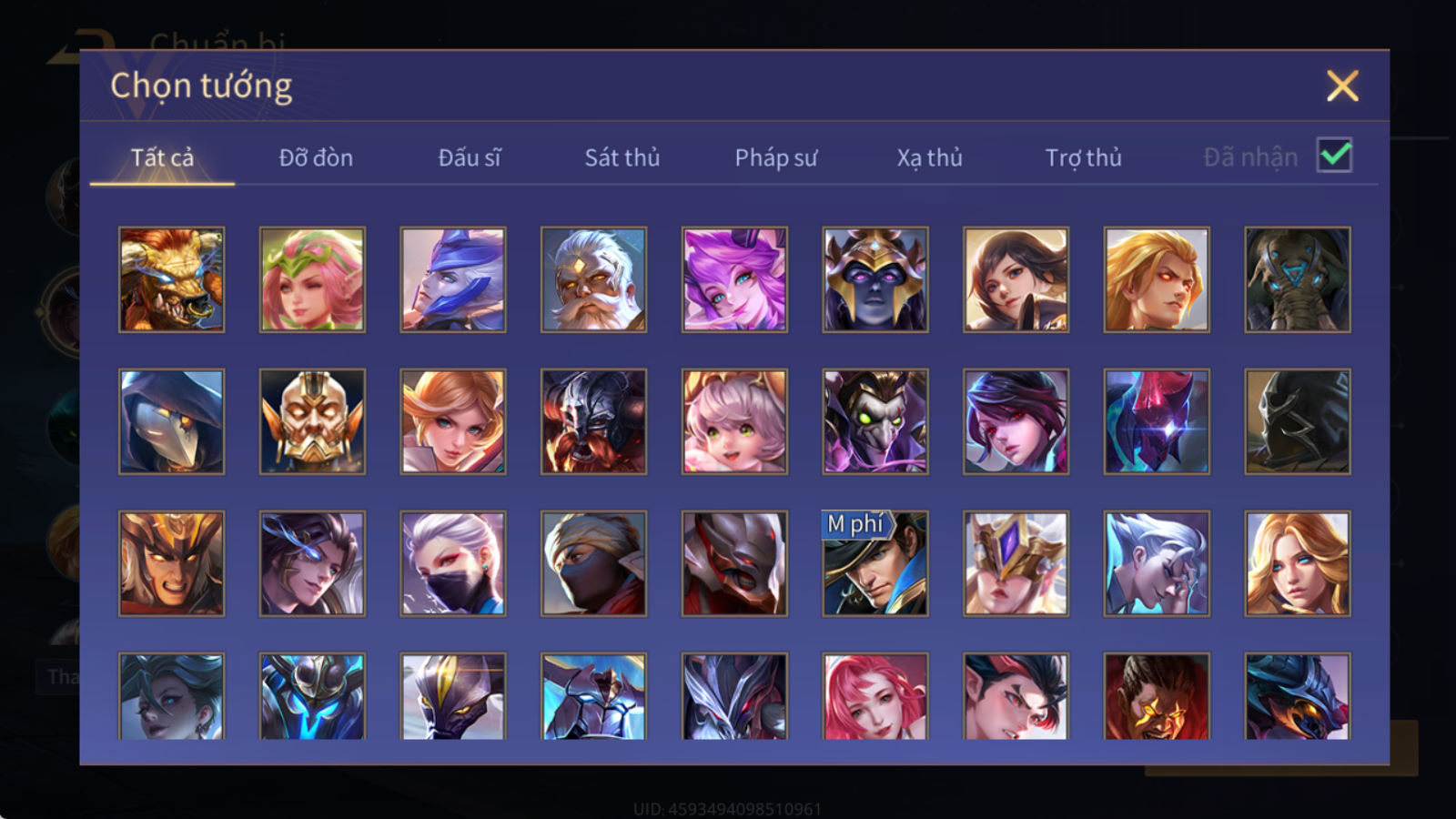
Task: Switch to the Pháp sư tab
Action: (776, 157)
